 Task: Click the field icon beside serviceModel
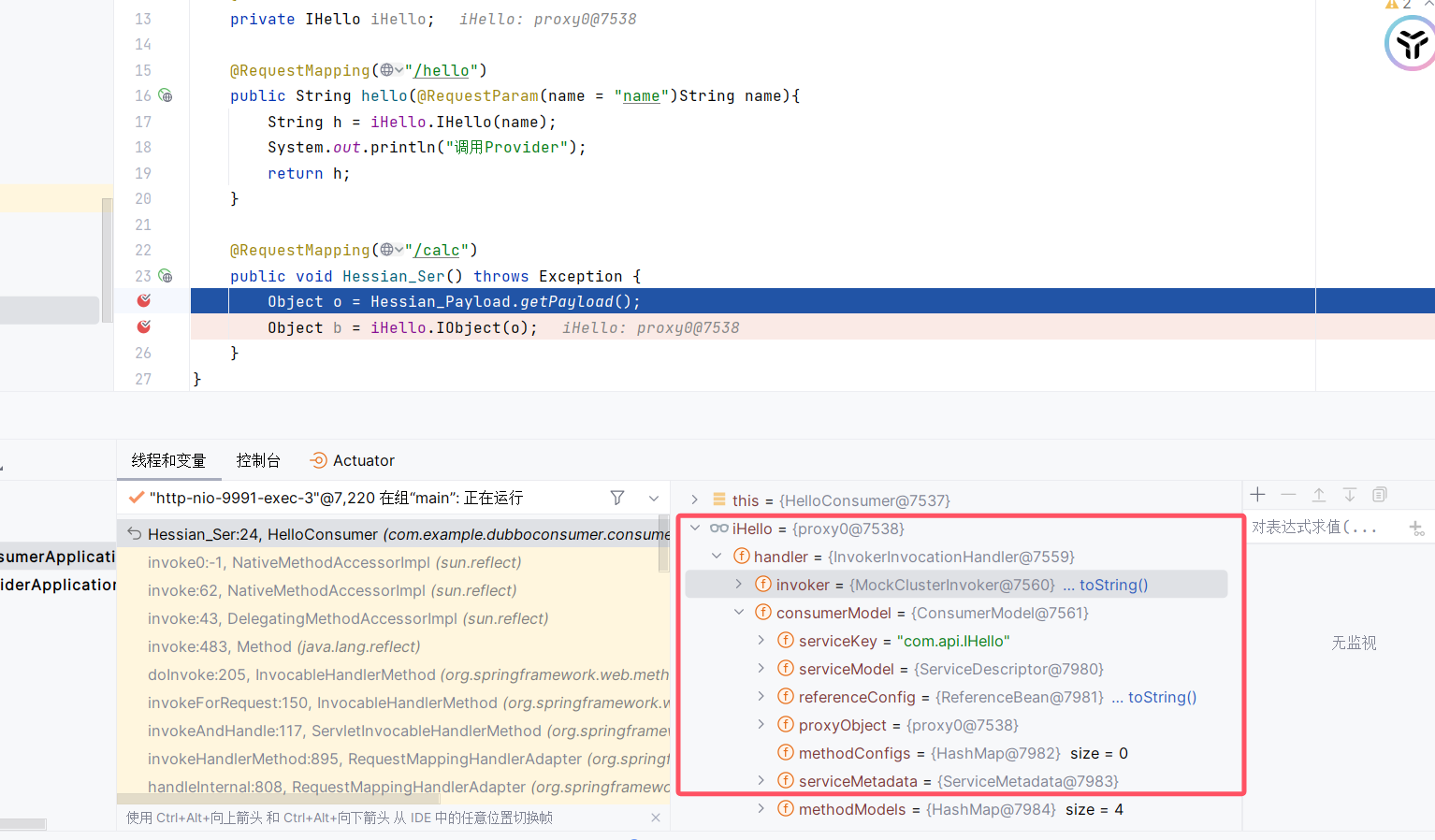(786, 669)
